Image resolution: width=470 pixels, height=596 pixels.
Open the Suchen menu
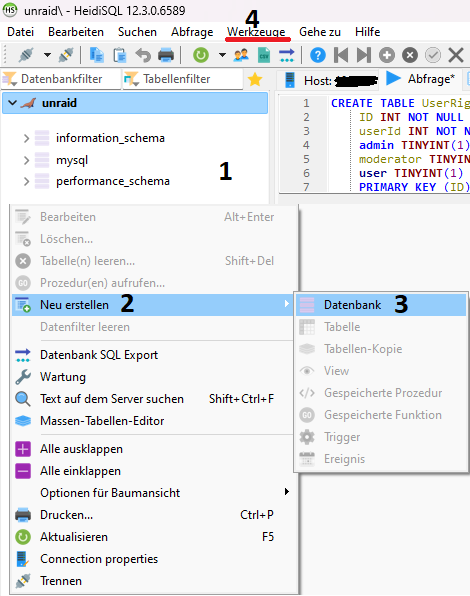pyautogui.click(x=137, y=32)
